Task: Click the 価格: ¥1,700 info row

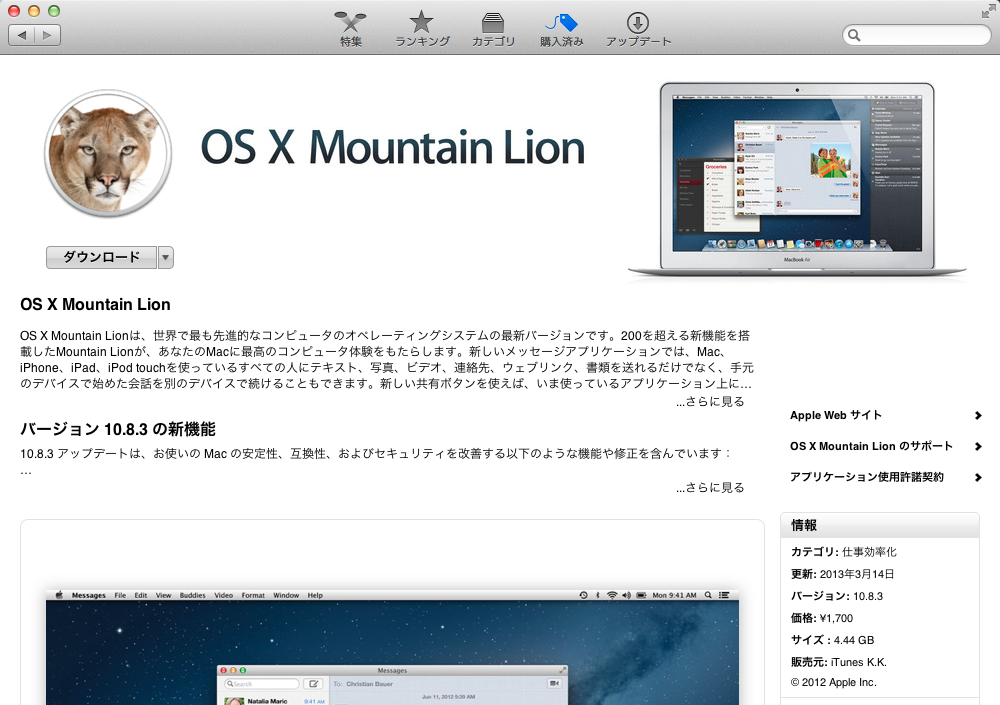Action: 821,618
